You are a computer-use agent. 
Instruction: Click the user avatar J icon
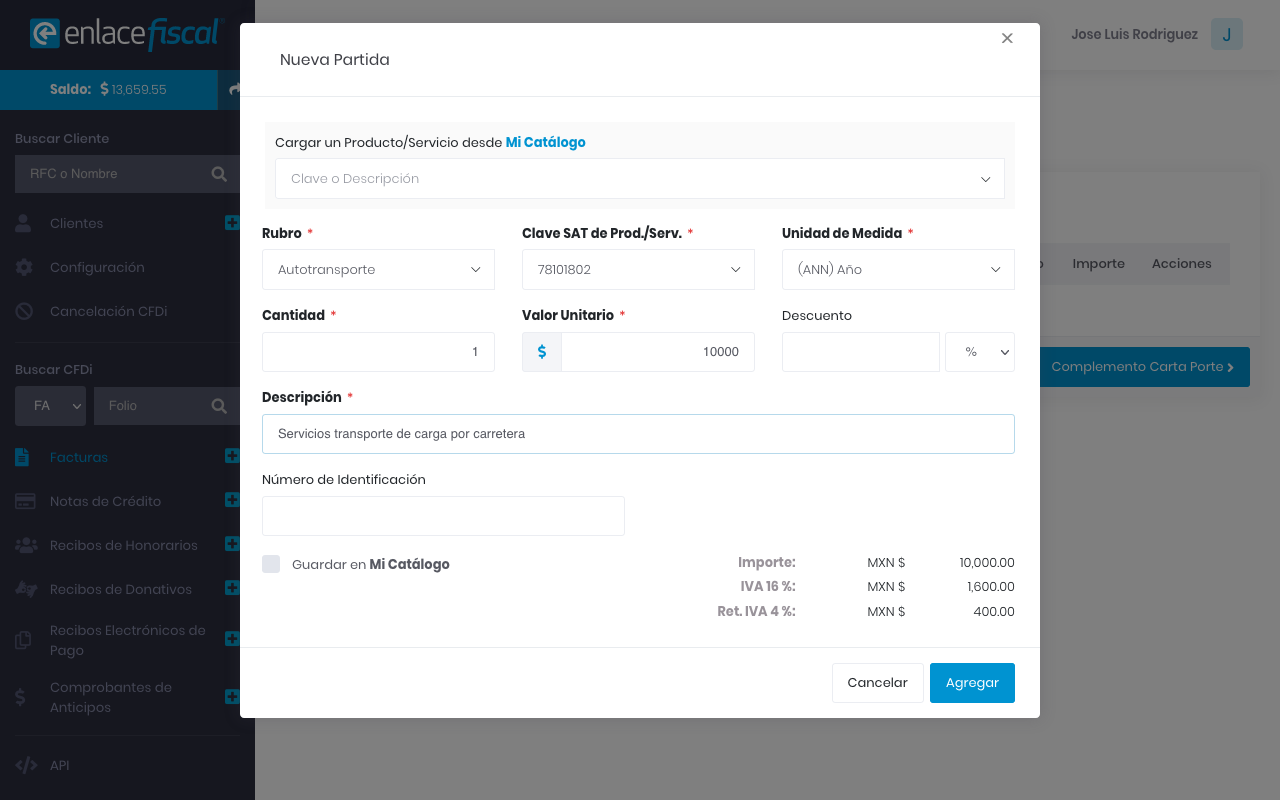point(1227,34)
